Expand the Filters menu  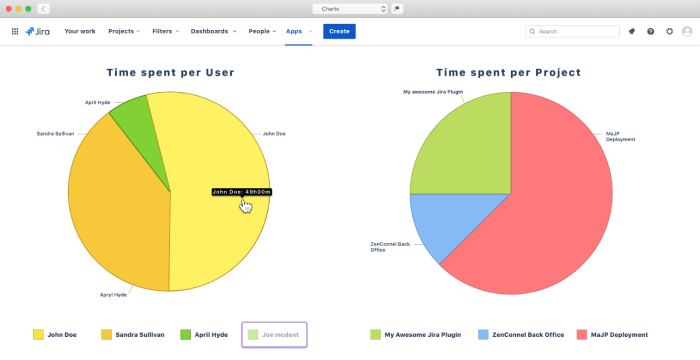pyautogui.click(x=166, y=31)
